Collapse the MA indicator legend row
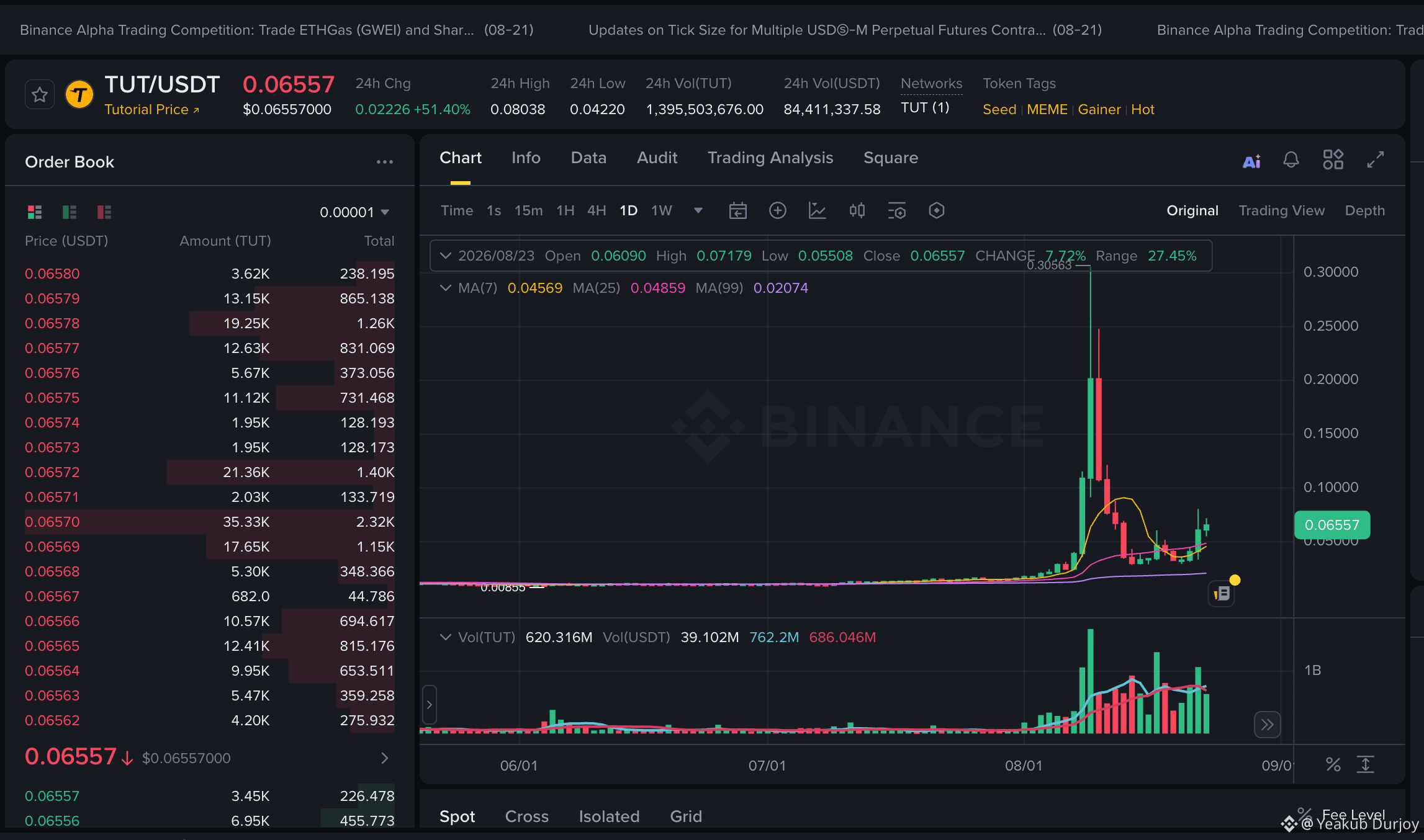 (445, 288)
